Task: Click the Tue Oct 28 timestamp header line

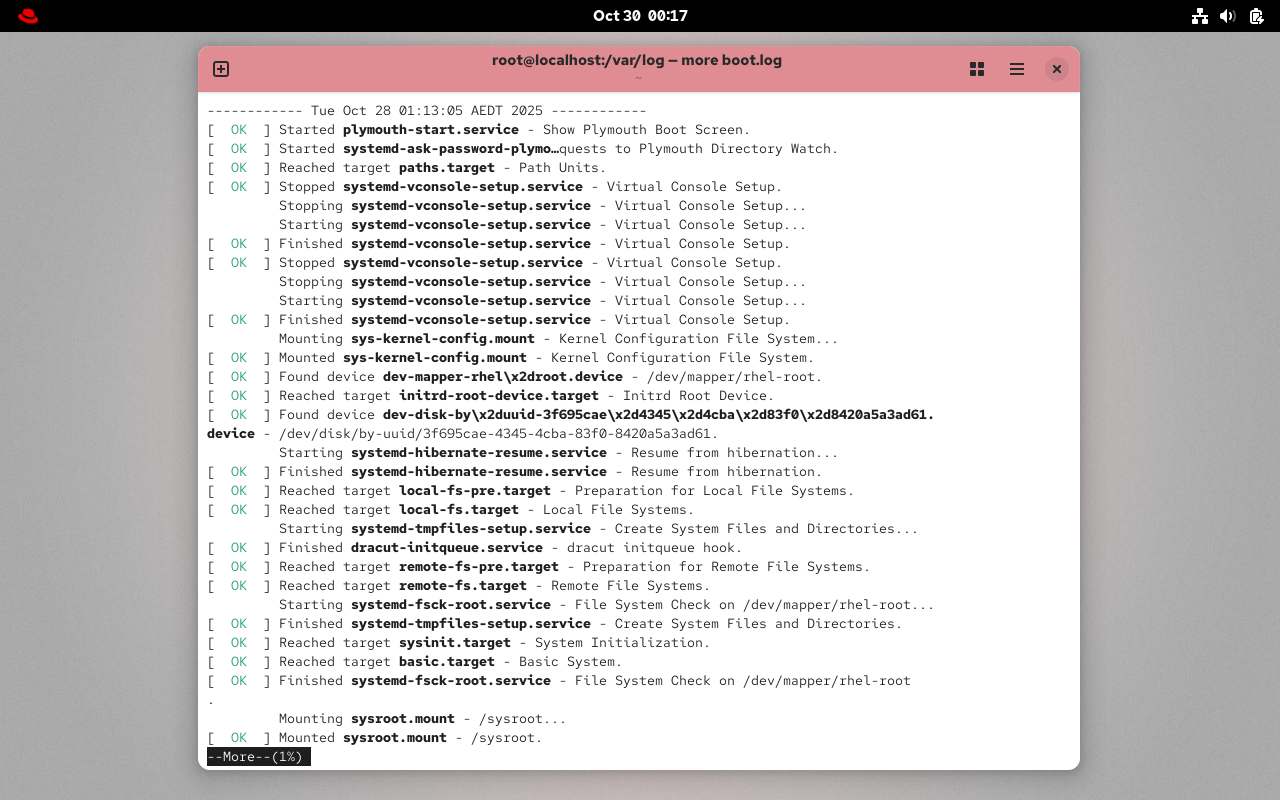Action: point(427,110)
